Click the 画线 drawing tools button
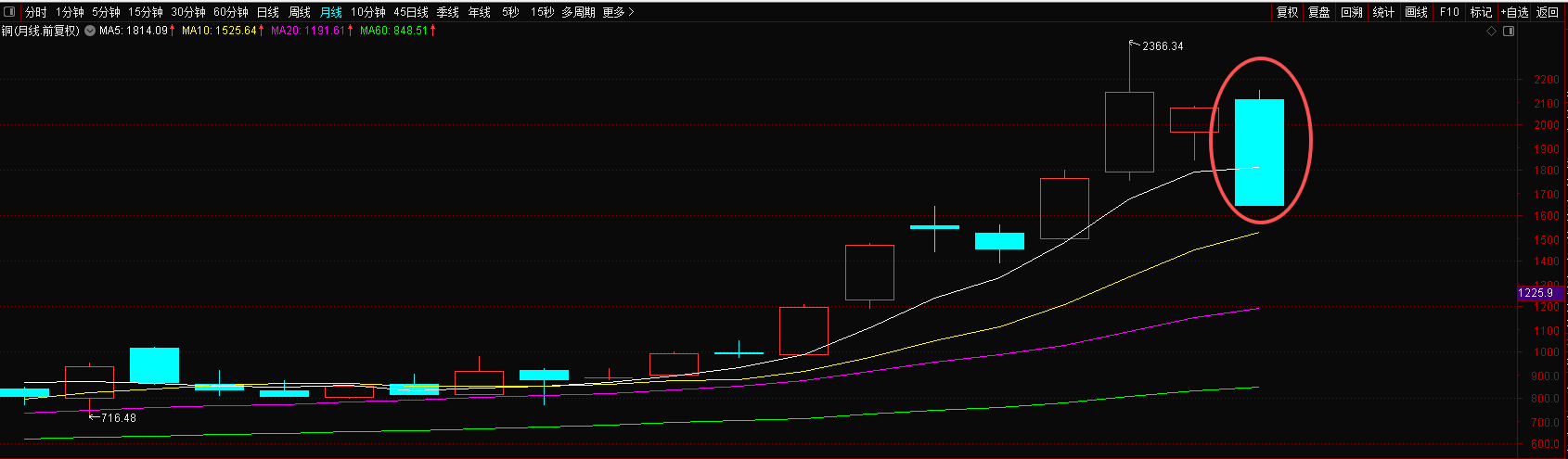This screenshot has width=1568, height=459. point(1416,12)
